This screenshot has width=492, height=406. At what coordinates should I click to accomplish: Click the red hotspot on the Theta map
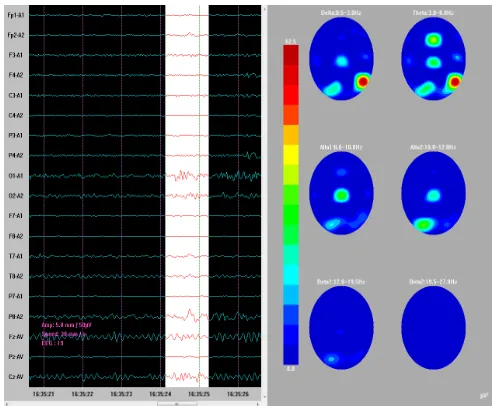[455, 81]
